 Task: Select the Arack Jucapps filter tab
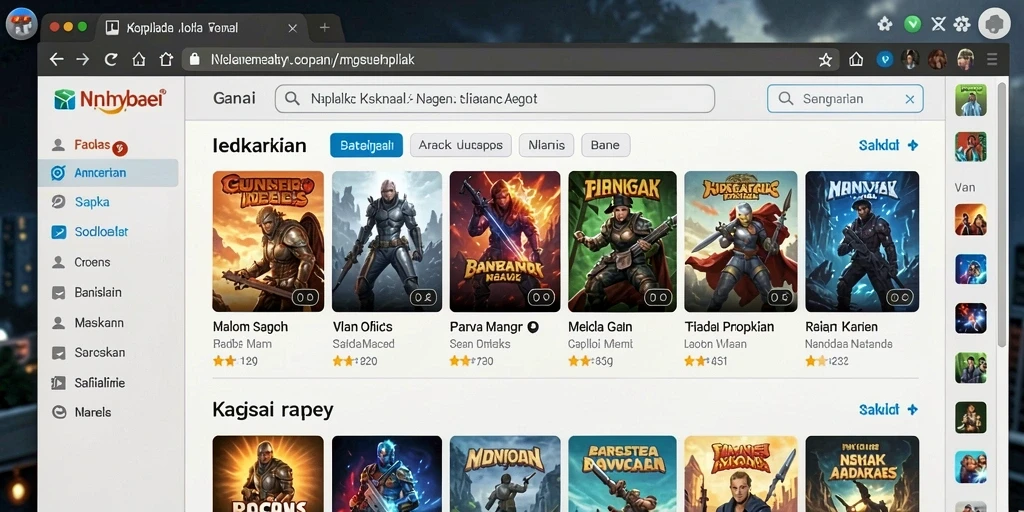pyautogui.click(x=460, y=145)
